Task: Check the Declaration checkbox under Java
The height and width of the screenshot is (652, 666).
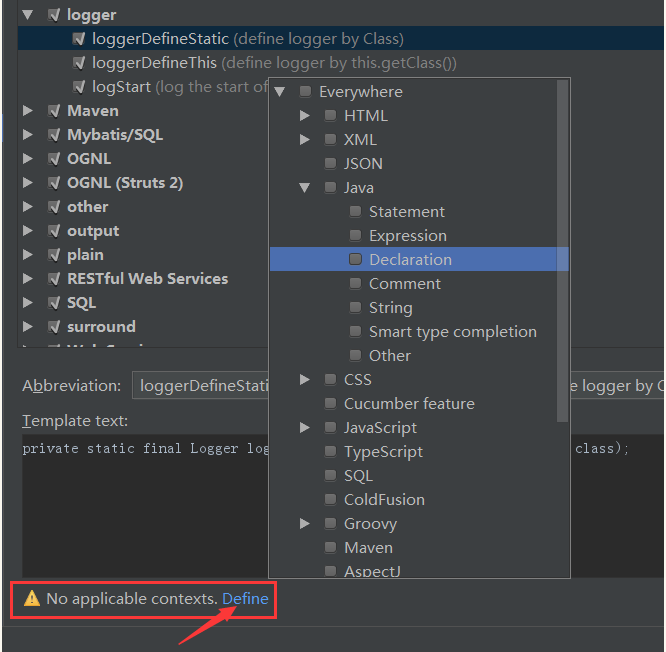Action: (356, 259)
